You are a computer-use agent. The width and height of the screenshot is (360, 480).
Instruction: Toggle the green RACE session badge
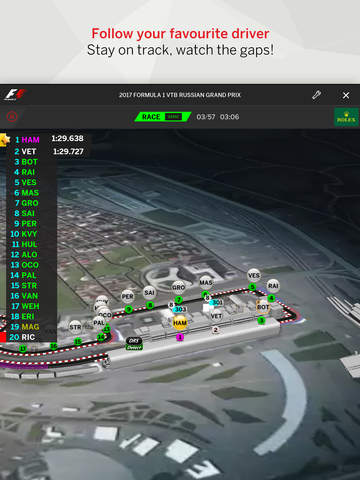click(x=163, y=117)
